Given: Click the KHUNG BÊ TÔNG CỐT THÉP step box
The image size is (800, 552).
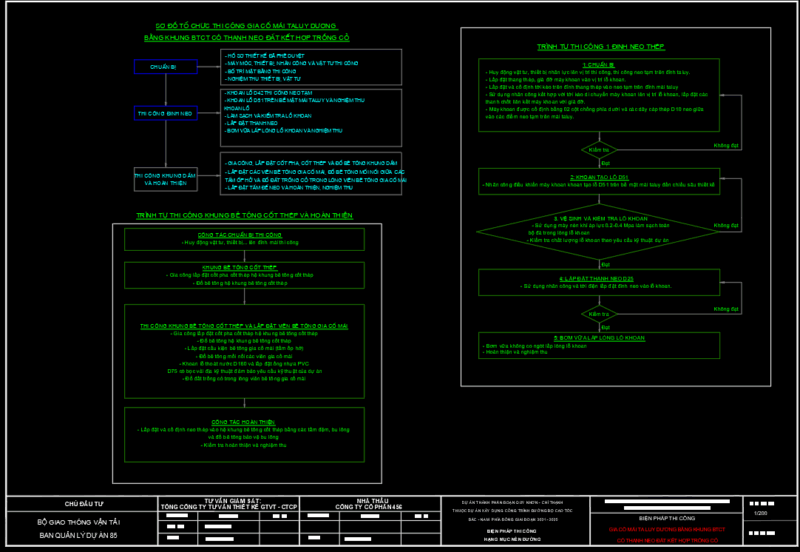Looking at the screenshot, I should (247, 276).
